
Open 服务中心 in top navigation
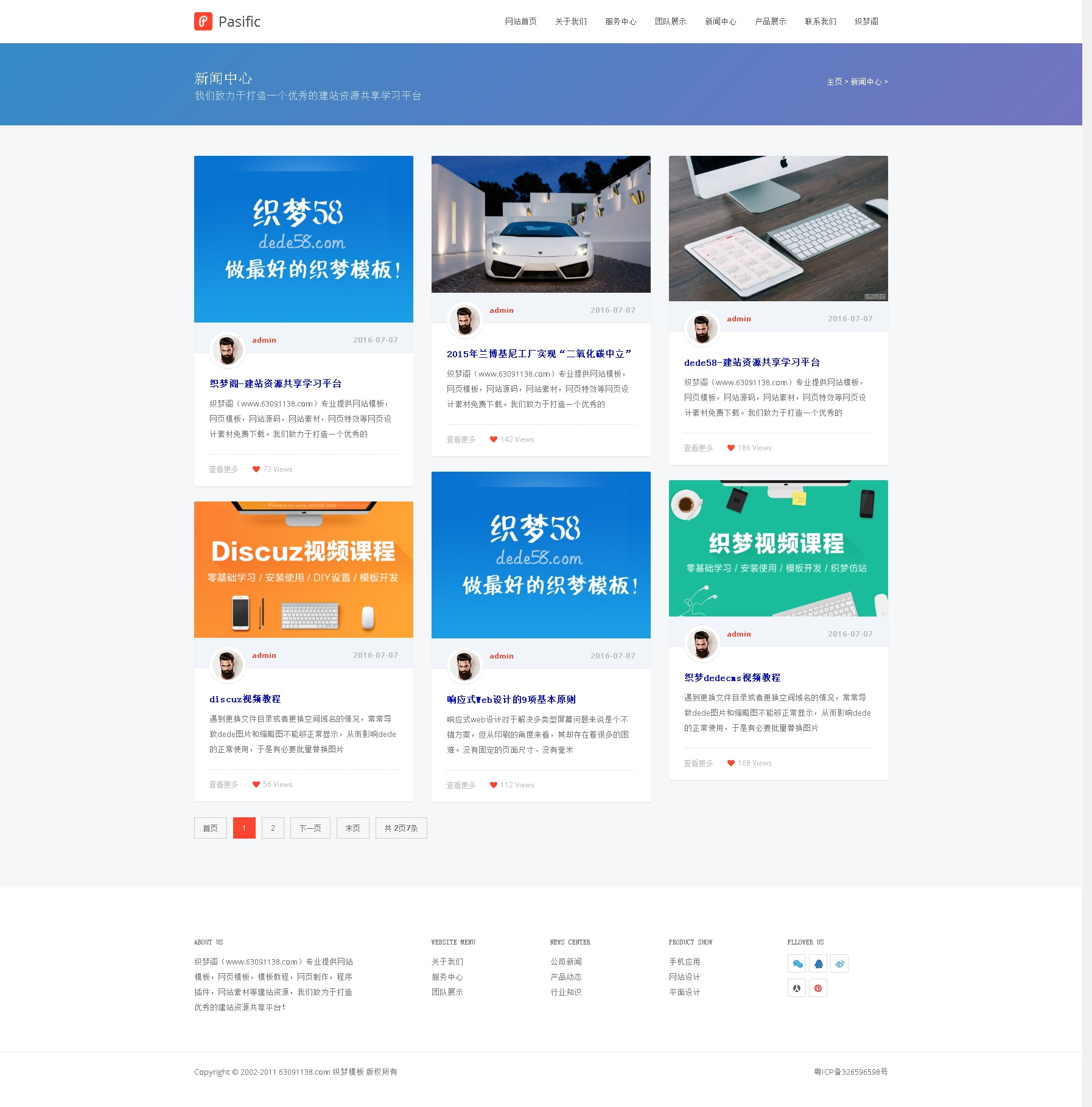620,21
